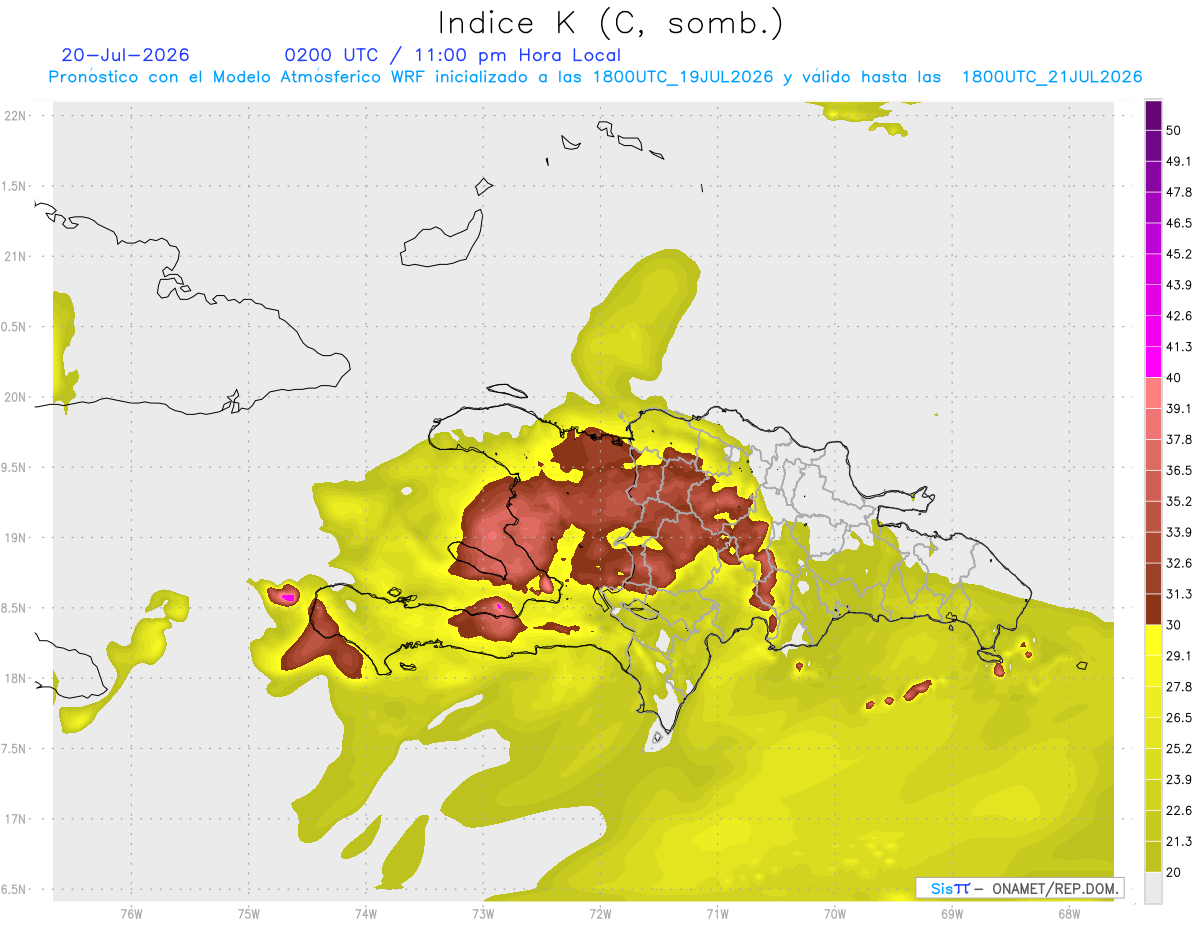
Task: Click the colorbar label '40'
Action: pos(1174,378)
